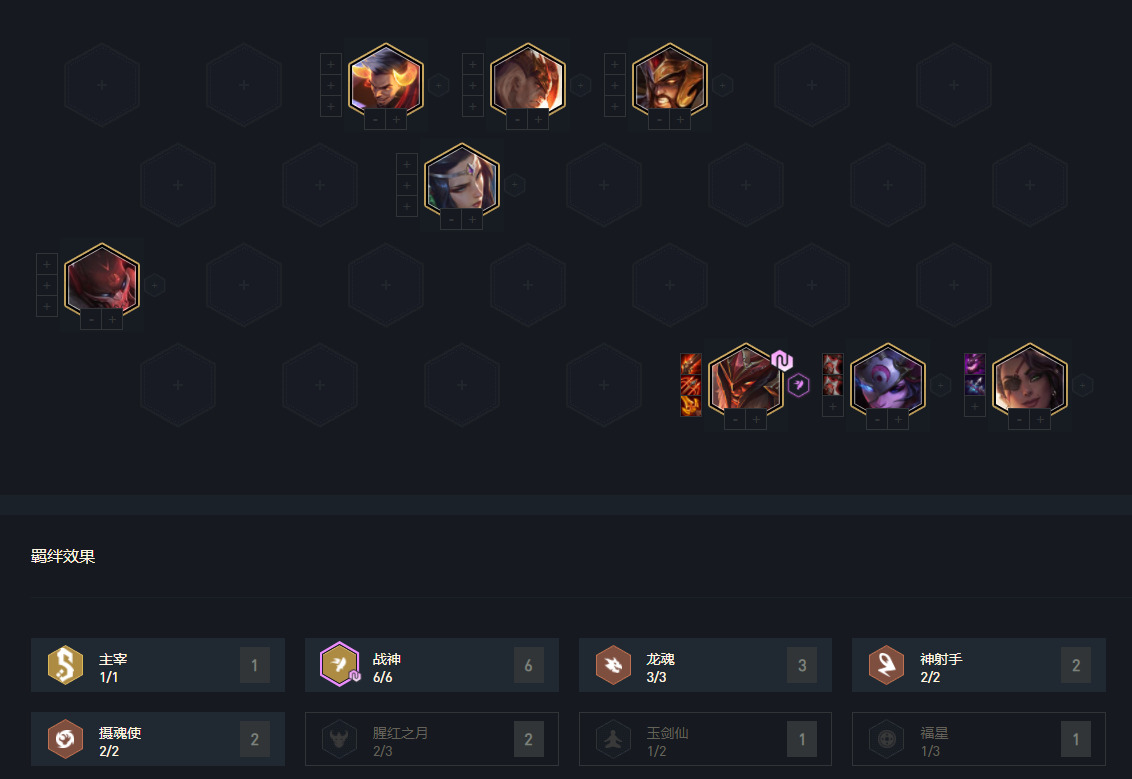This screenshot has height=779, width=1132.
Task: Open the 战神 trait hexagon icon
Action: click(339, 664)
